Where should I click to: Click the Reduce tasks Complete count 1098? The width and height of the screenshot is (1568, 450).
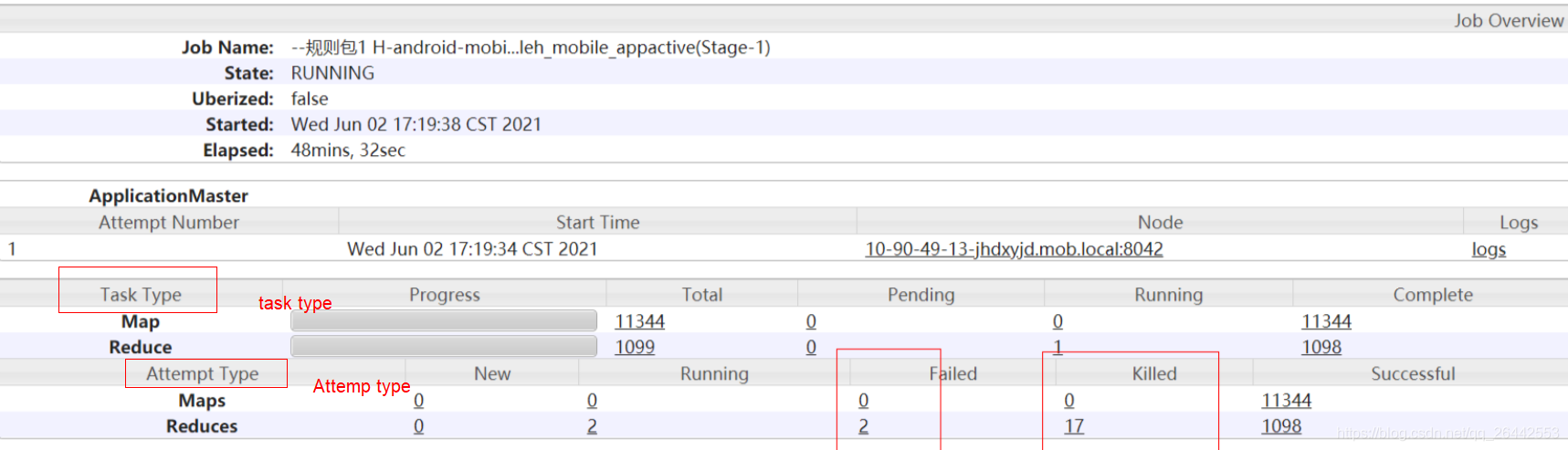(x=1321, y=347)
